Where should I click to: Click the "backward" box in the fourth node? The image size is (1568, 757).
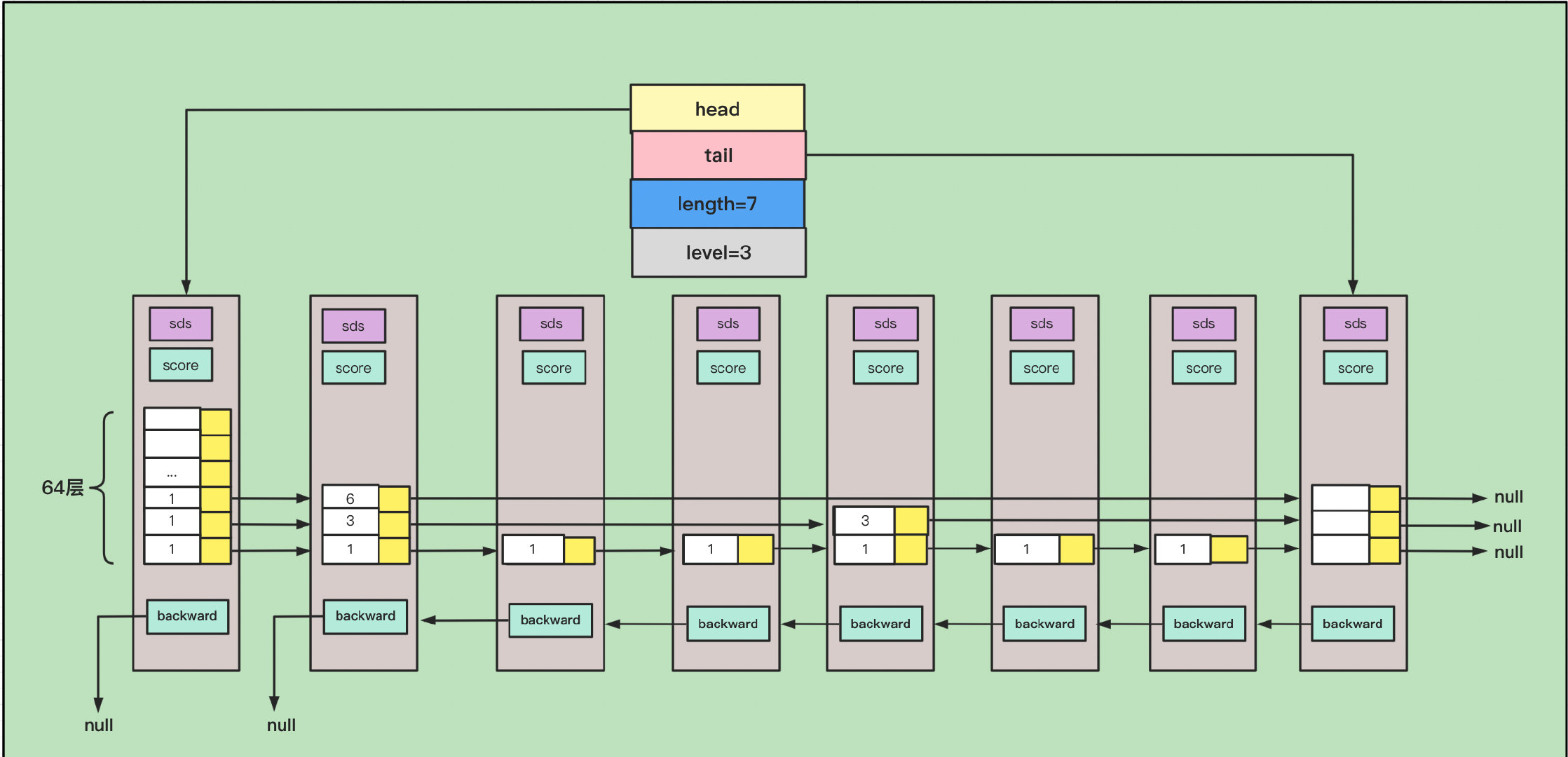coord(728,624)
